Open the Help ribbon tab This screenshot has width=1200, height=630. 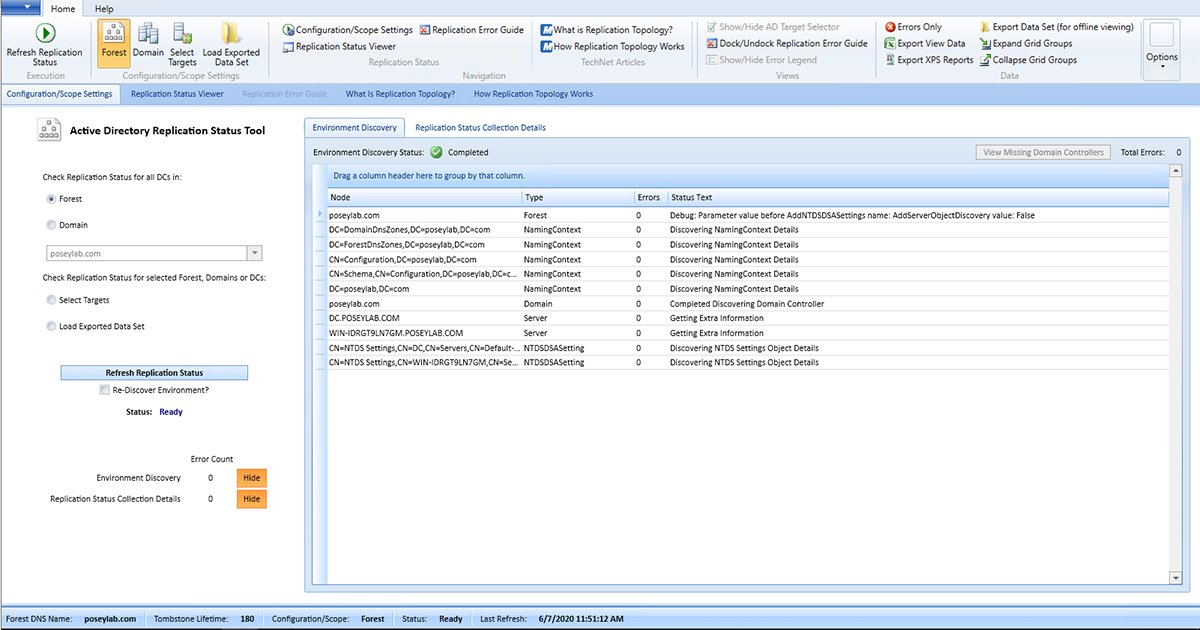[104, 8]
